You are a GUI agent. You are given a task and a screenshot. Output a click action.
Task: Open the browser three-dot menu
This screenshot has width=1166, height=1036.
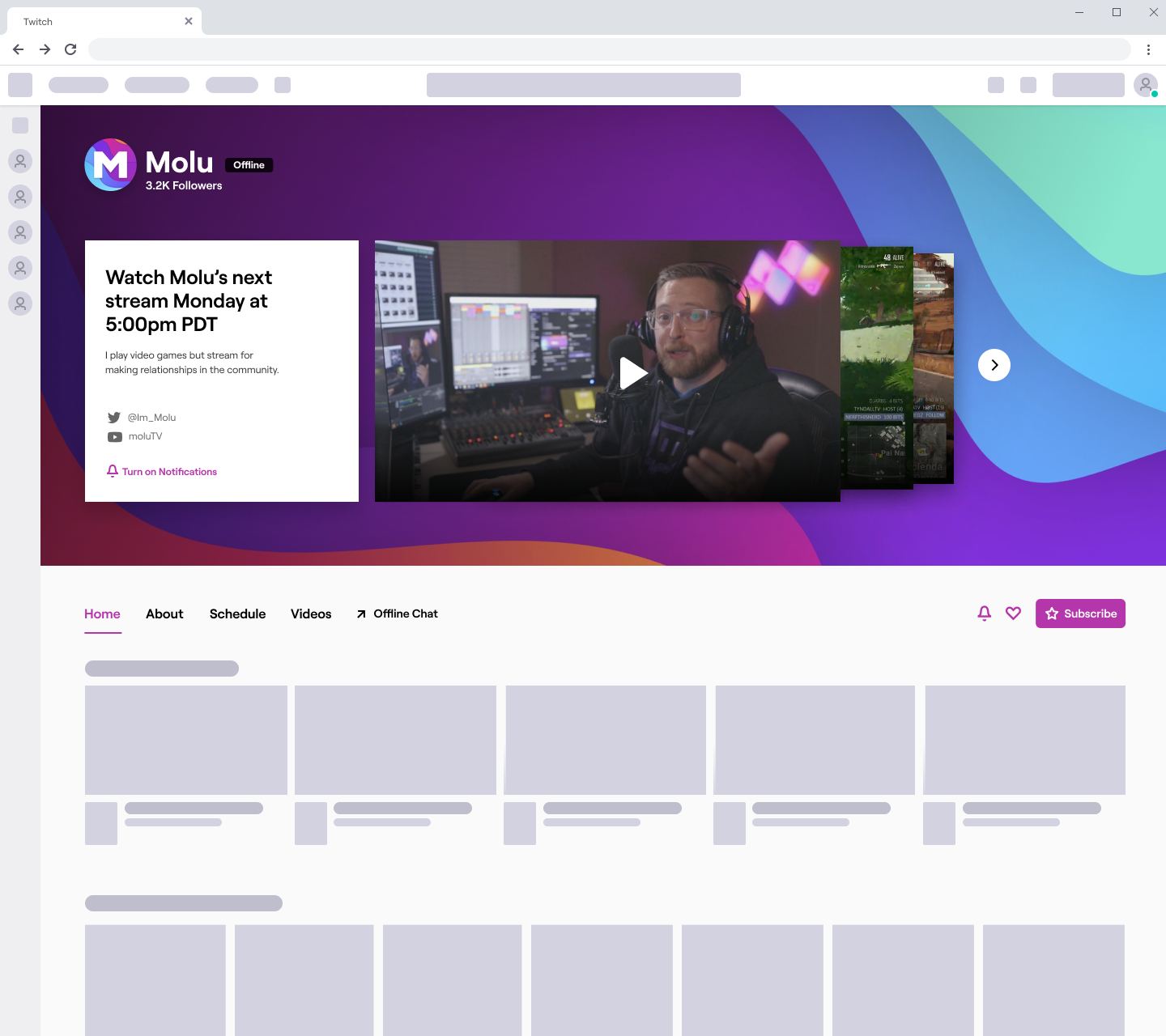1148,49
